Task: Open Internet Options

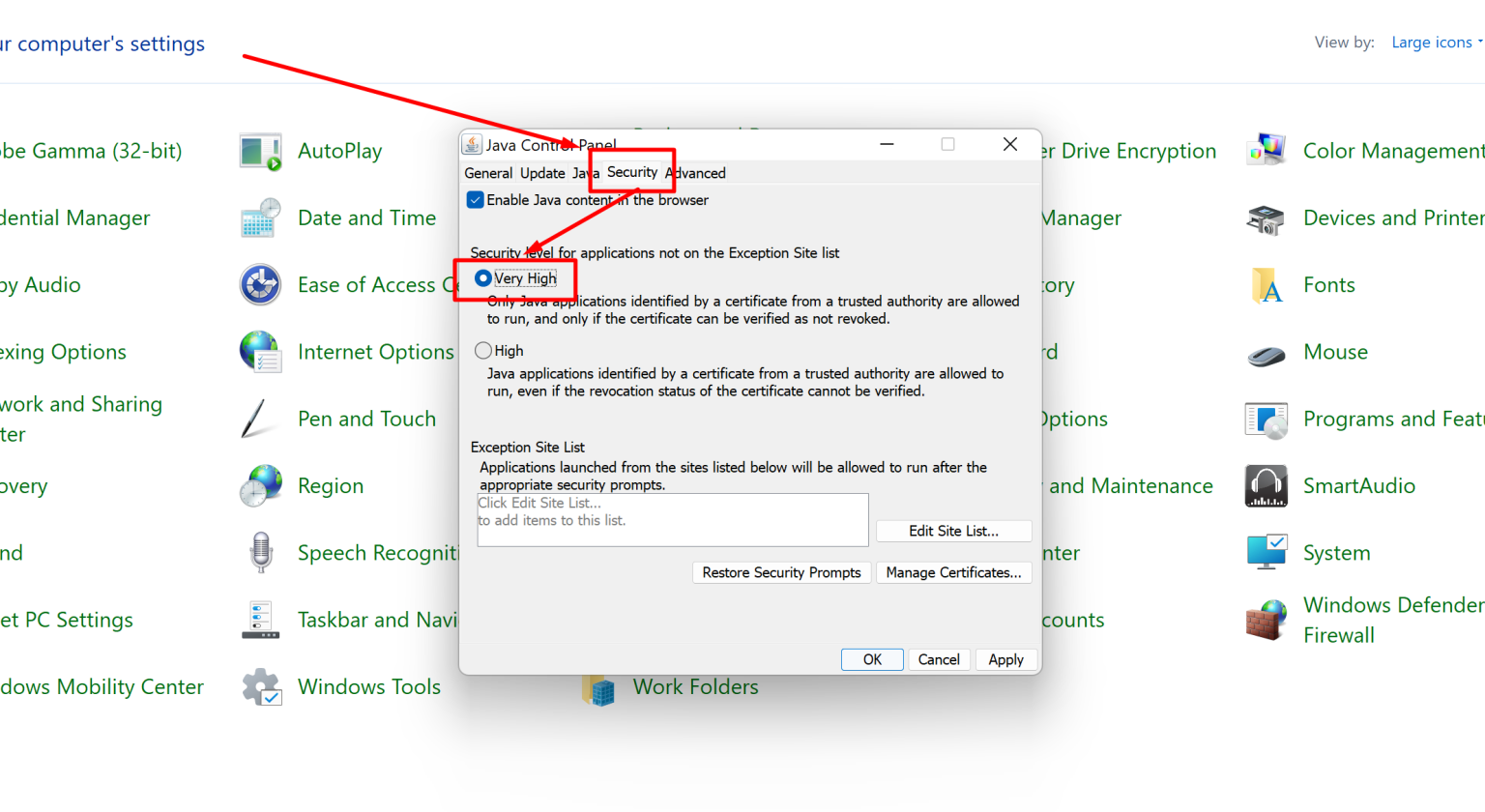Action: 375,351
